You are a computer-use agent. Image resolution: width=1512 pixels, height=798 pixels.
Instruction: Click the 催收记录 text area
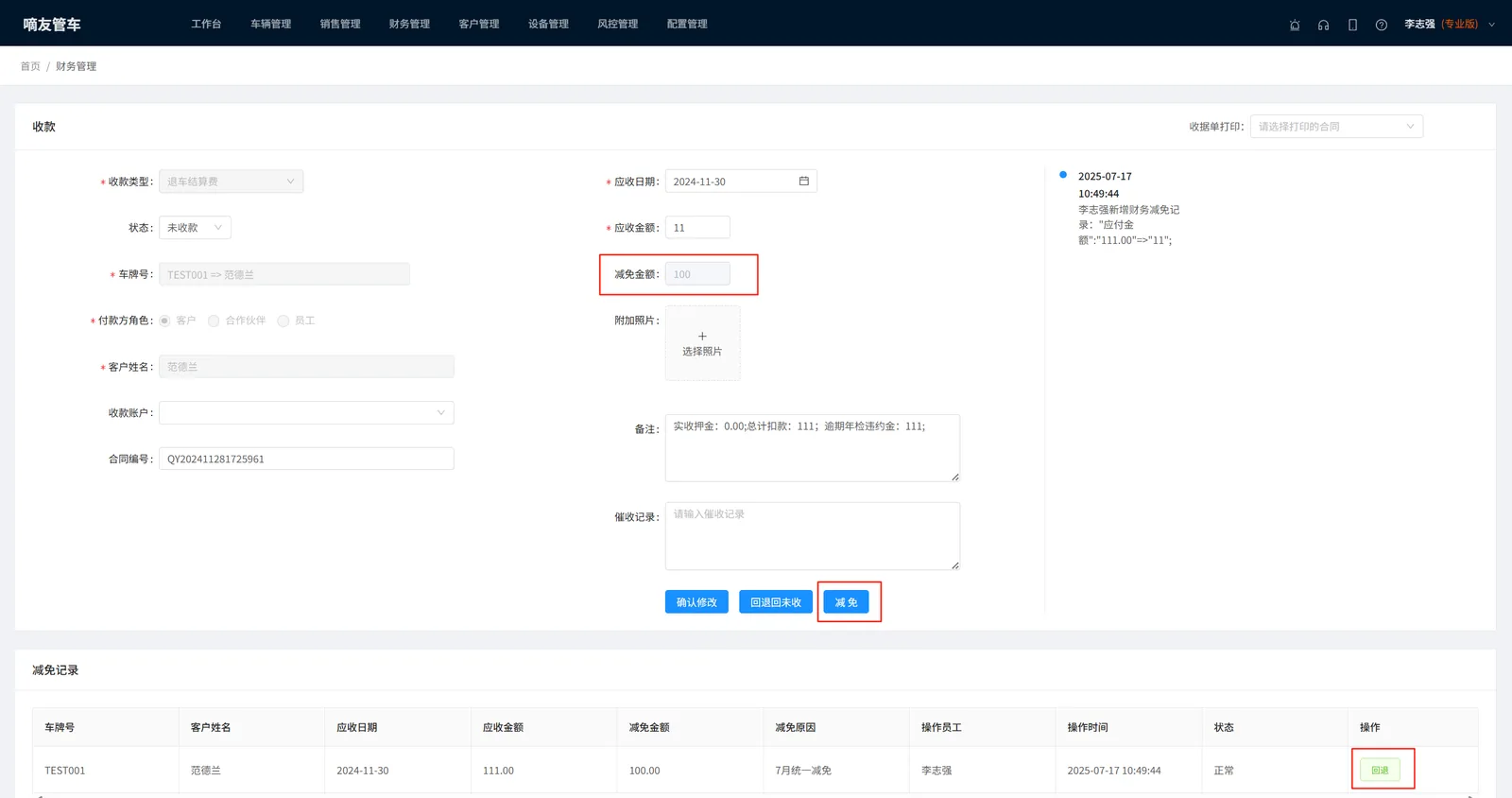coord(813,536)
